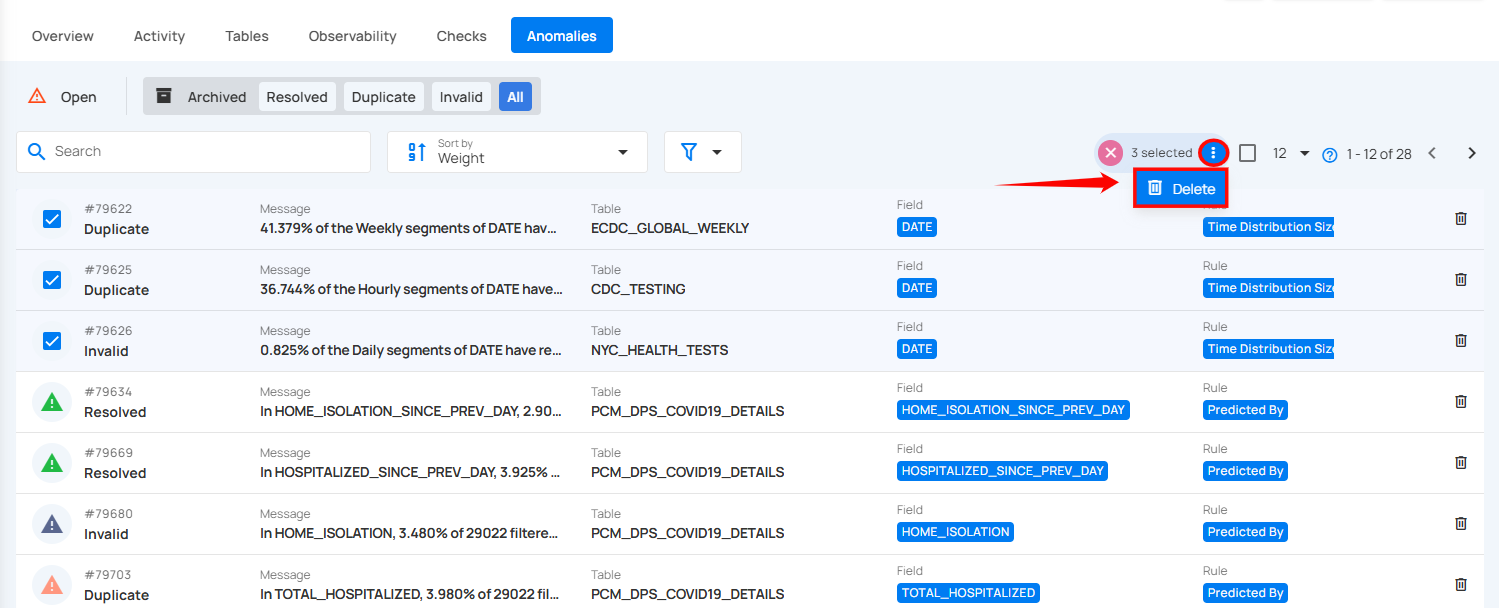Click the NYC_HEALTH_TESTS table name

click(x=659, y=350)
